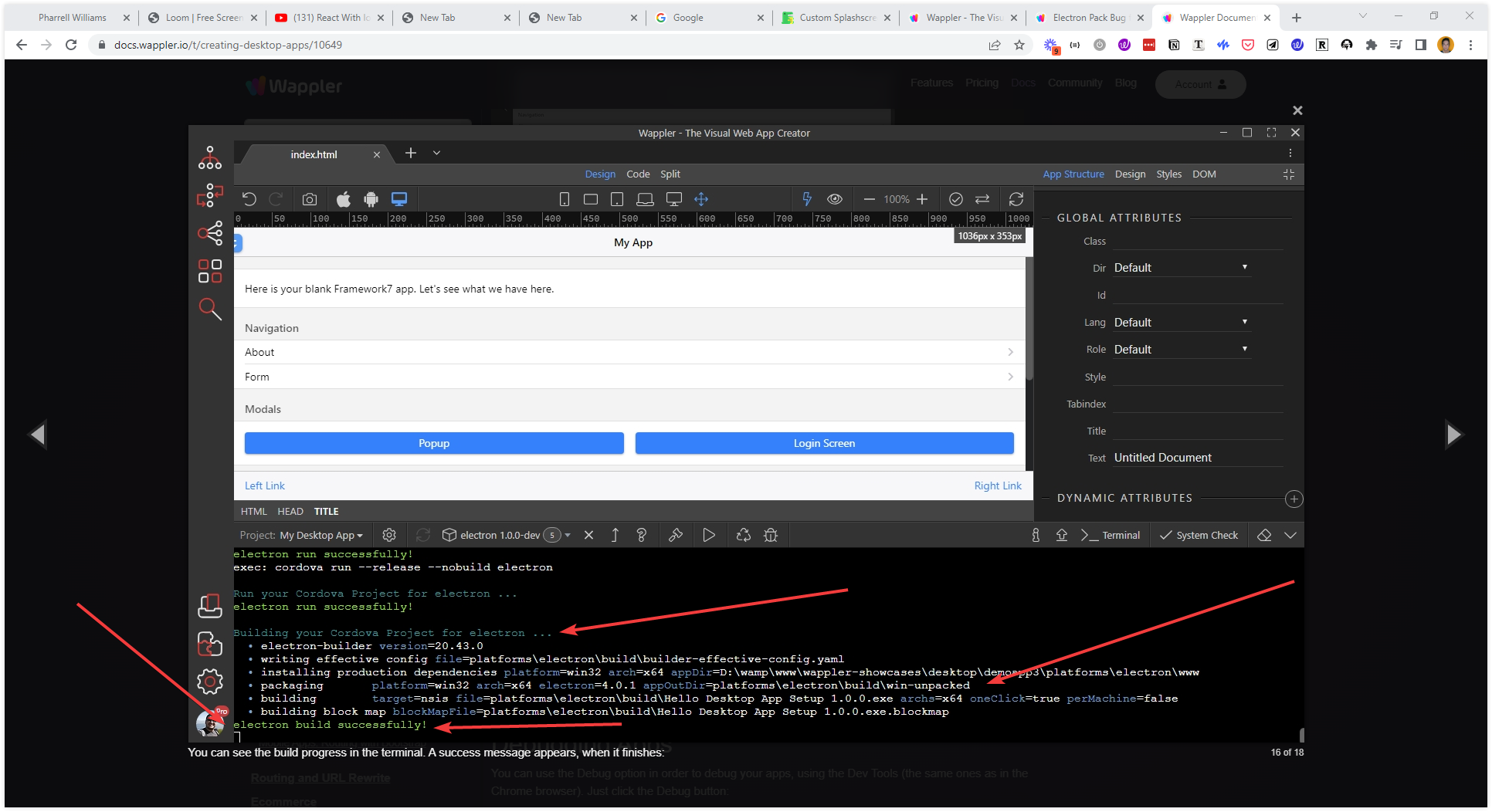Refresh the design view with the circular arrows
This screenshot has width=1492, height=812.
click(1016, 199)
